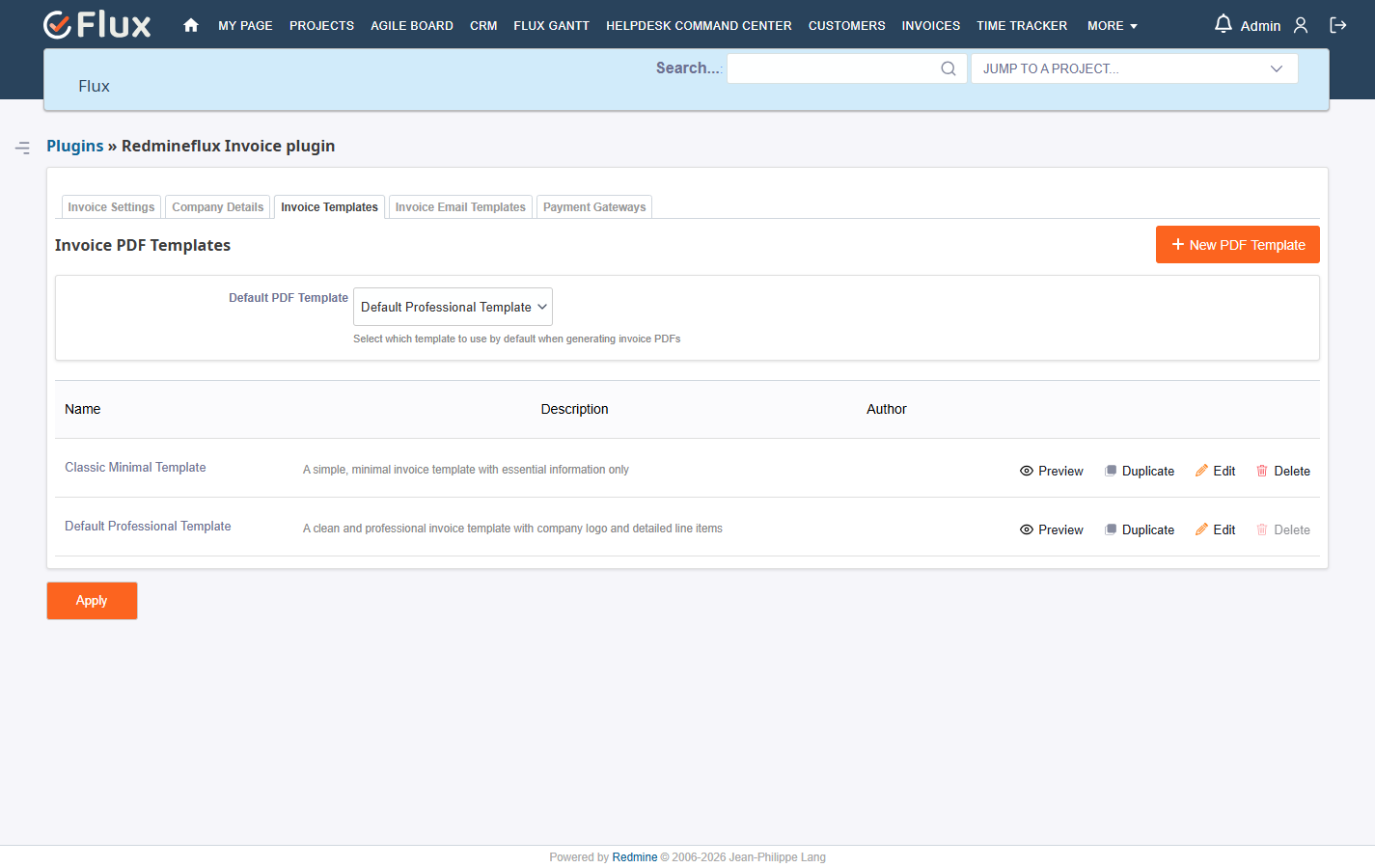Switch to Invoice Email Templates tab
Screen dimensions: 1375x868
tap(460, 207)
